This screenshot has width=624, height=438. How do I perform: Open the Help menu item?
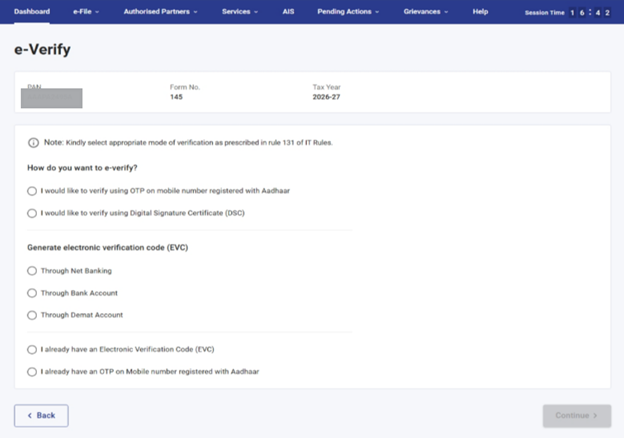point(480,12)
